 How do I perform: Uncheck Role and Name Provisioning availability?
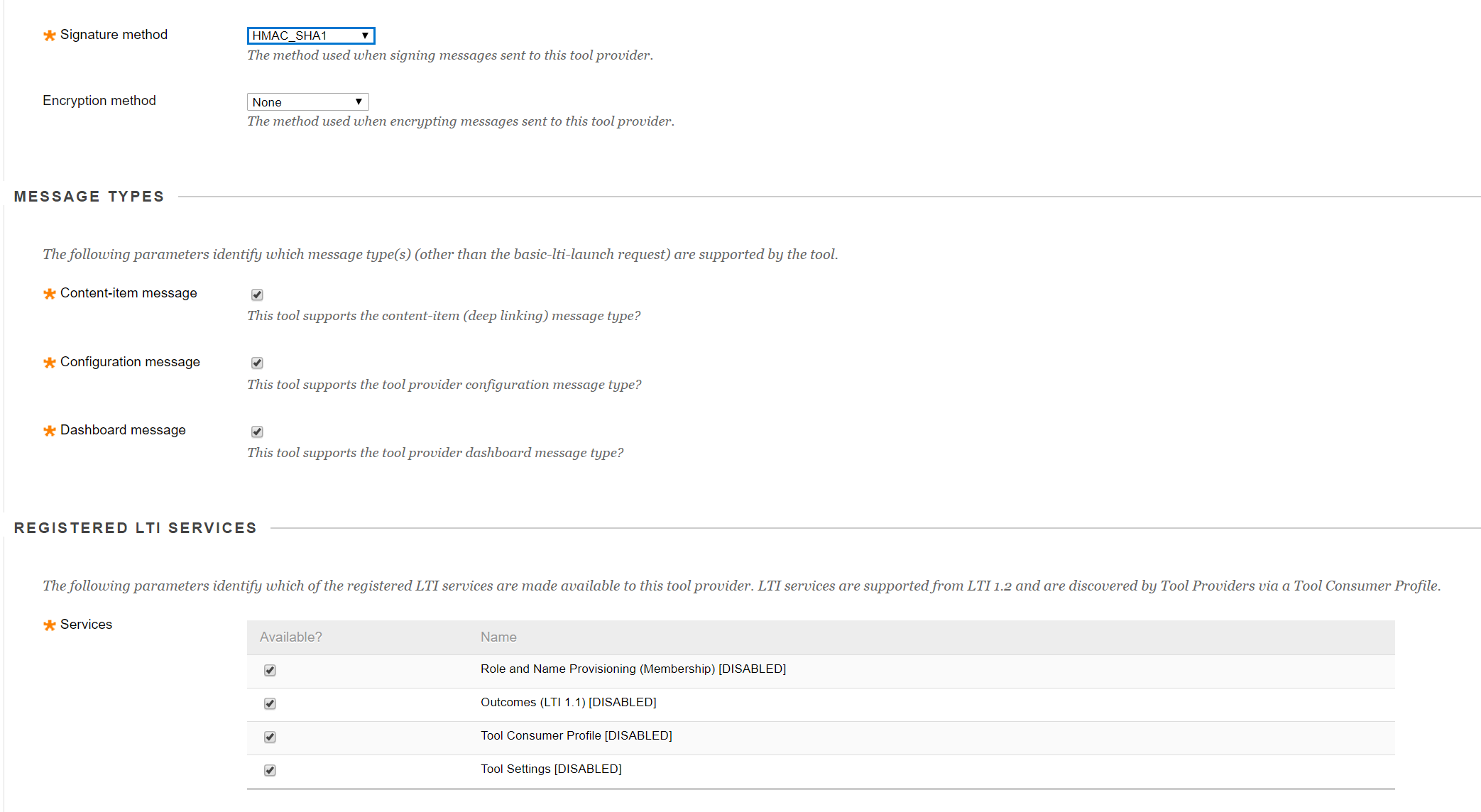pos(270,670)
